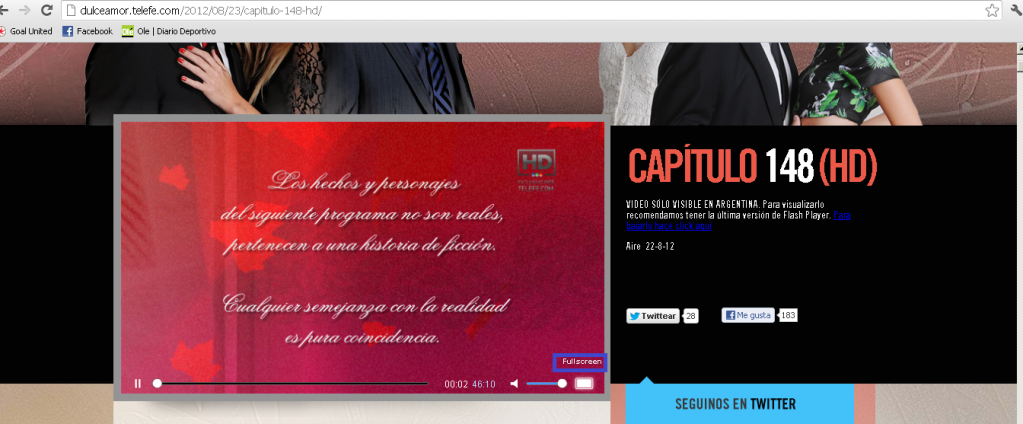1023x424 pixels.
Task: Click the 28 tweet count bubble
Action: (x=691, y=316)
